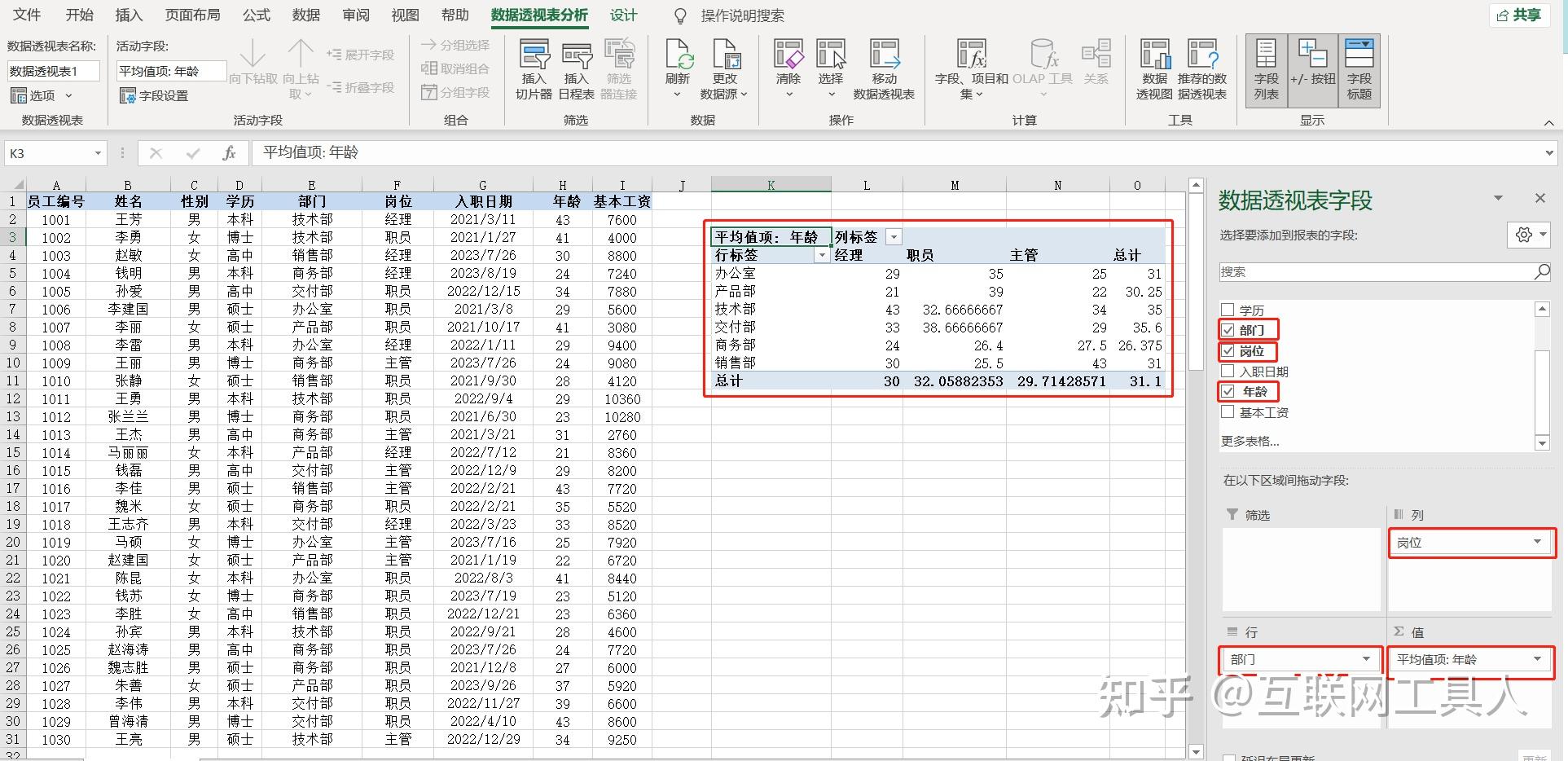Open recommended PivotTables
The image size is (1568, 761).
click(x=1201, y=69)
